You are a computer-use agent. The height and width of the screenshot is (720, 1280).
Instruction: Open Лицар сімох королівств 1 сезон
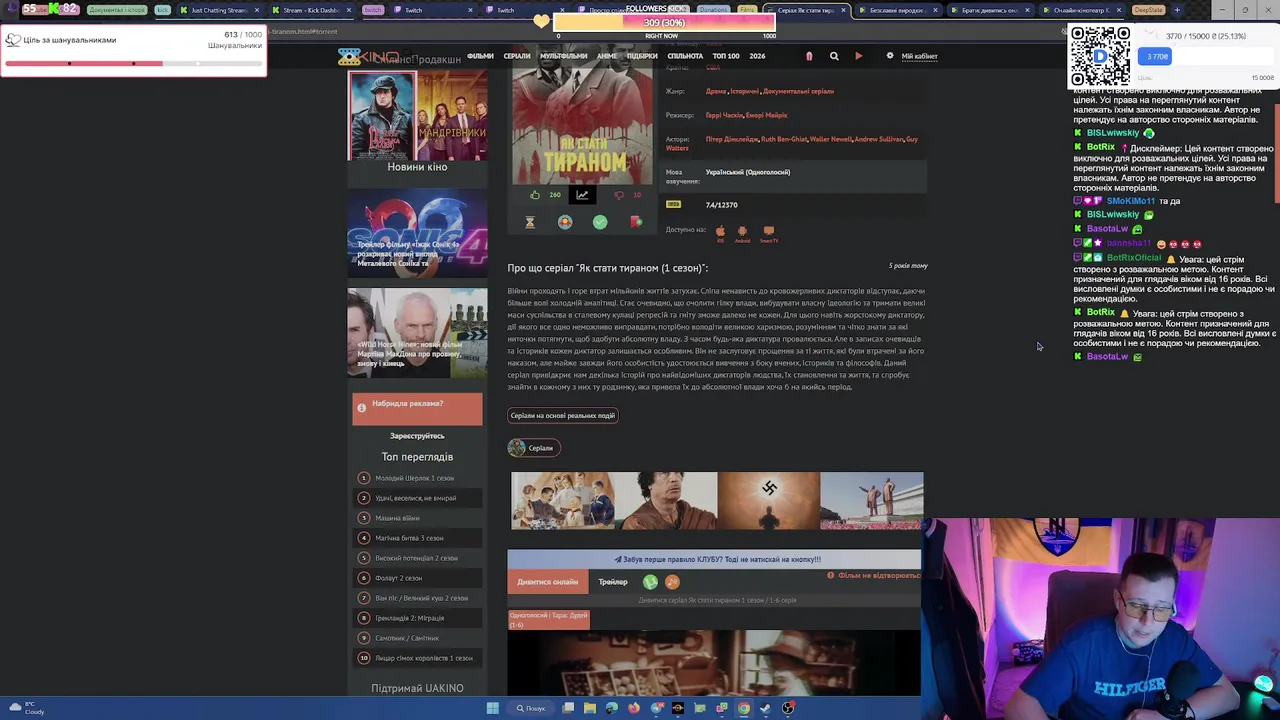pos(424,658)
